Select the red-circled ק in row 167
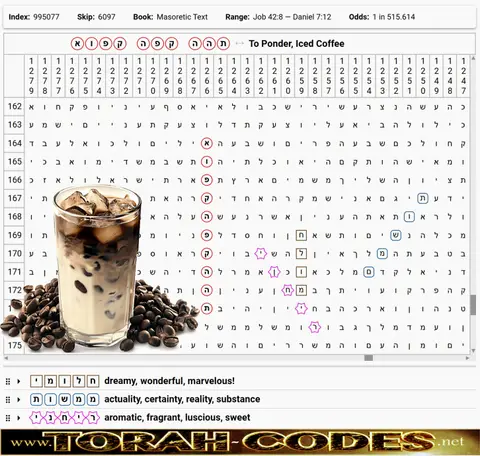 pos(207,199)
